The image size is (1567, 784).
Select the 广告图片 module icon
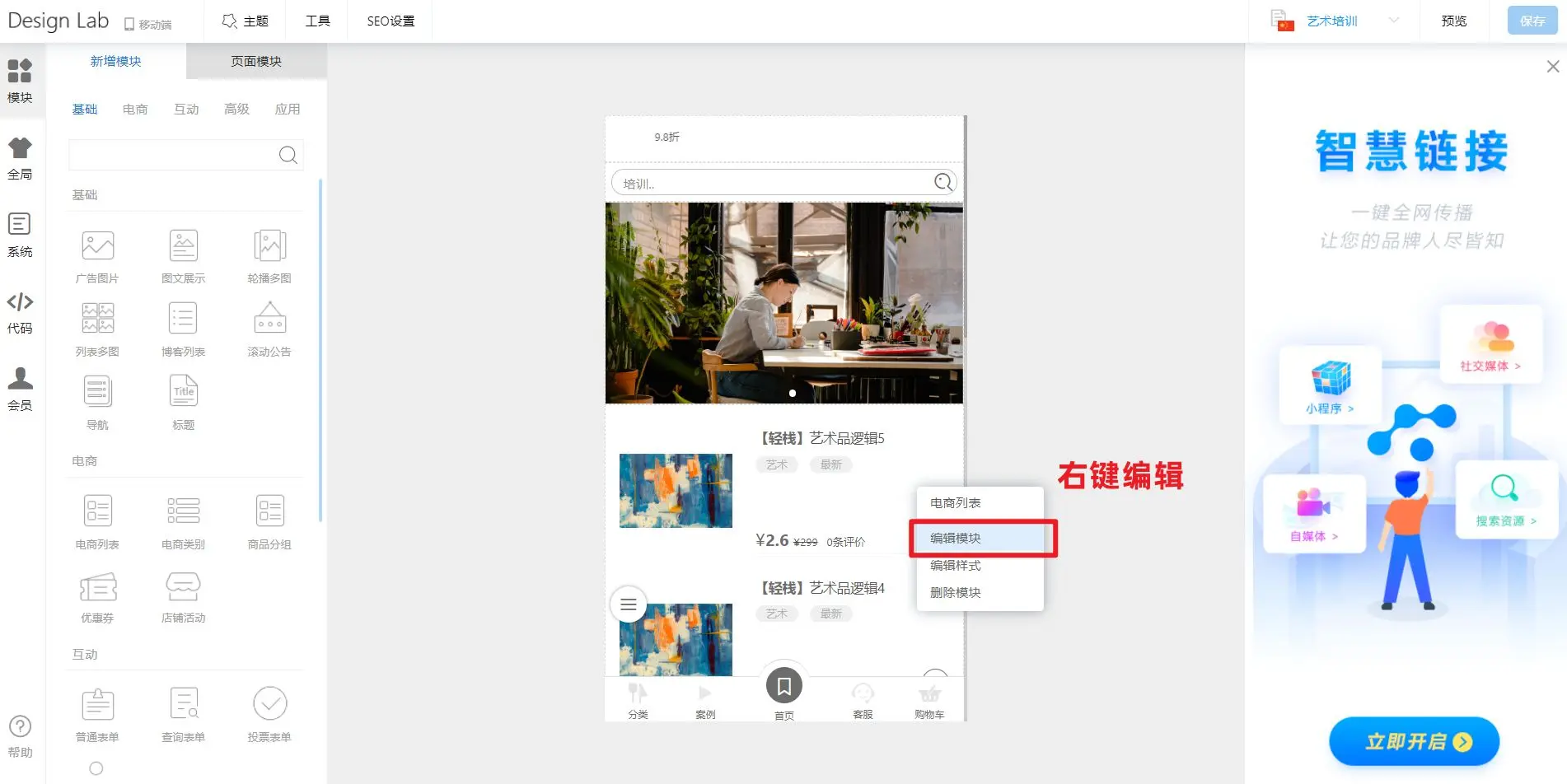point(97,246)
